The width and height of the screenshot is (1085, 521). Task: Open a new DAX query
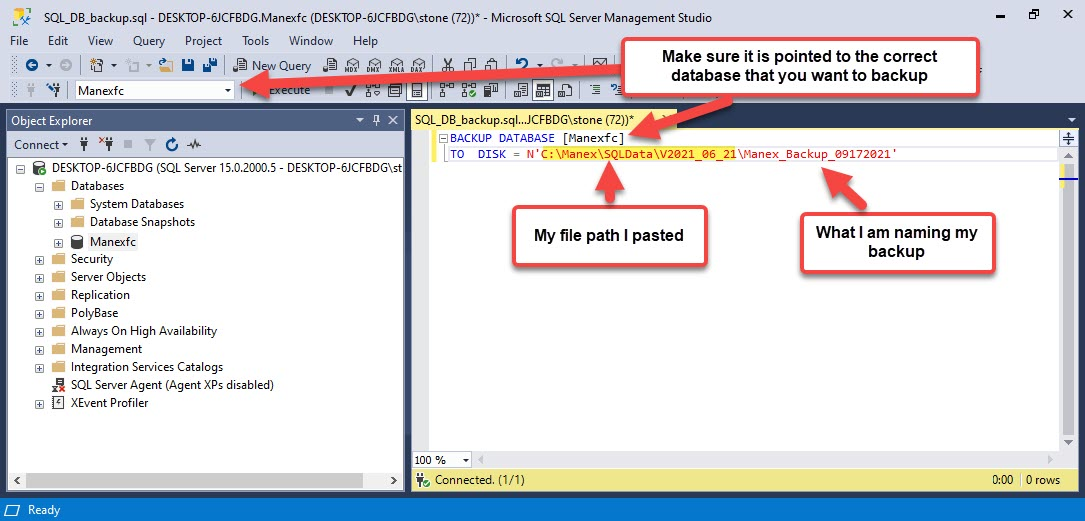pyautogui.click(x=418, y=66)
